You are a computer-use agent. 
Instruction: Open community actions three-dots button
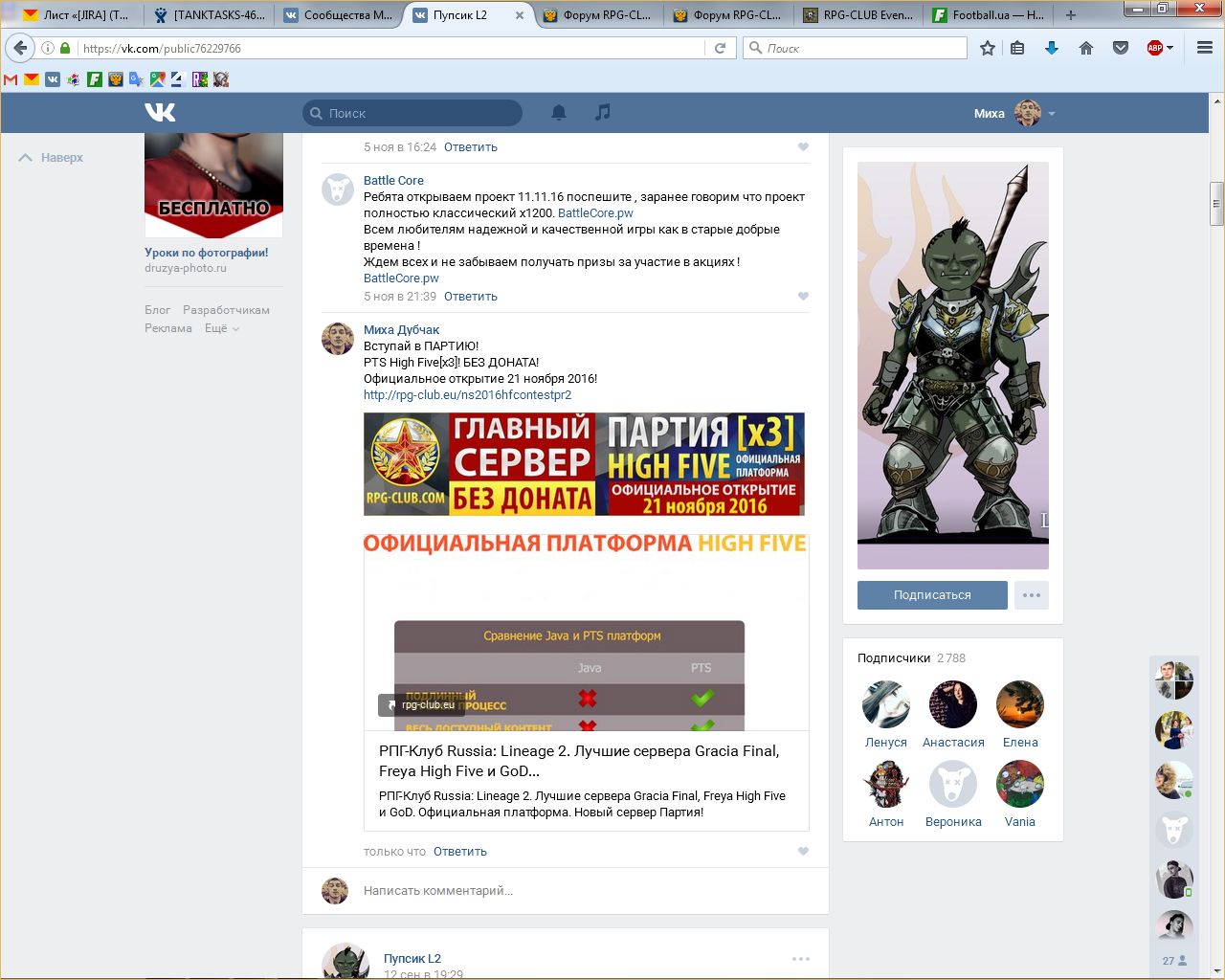(1032, 595)
